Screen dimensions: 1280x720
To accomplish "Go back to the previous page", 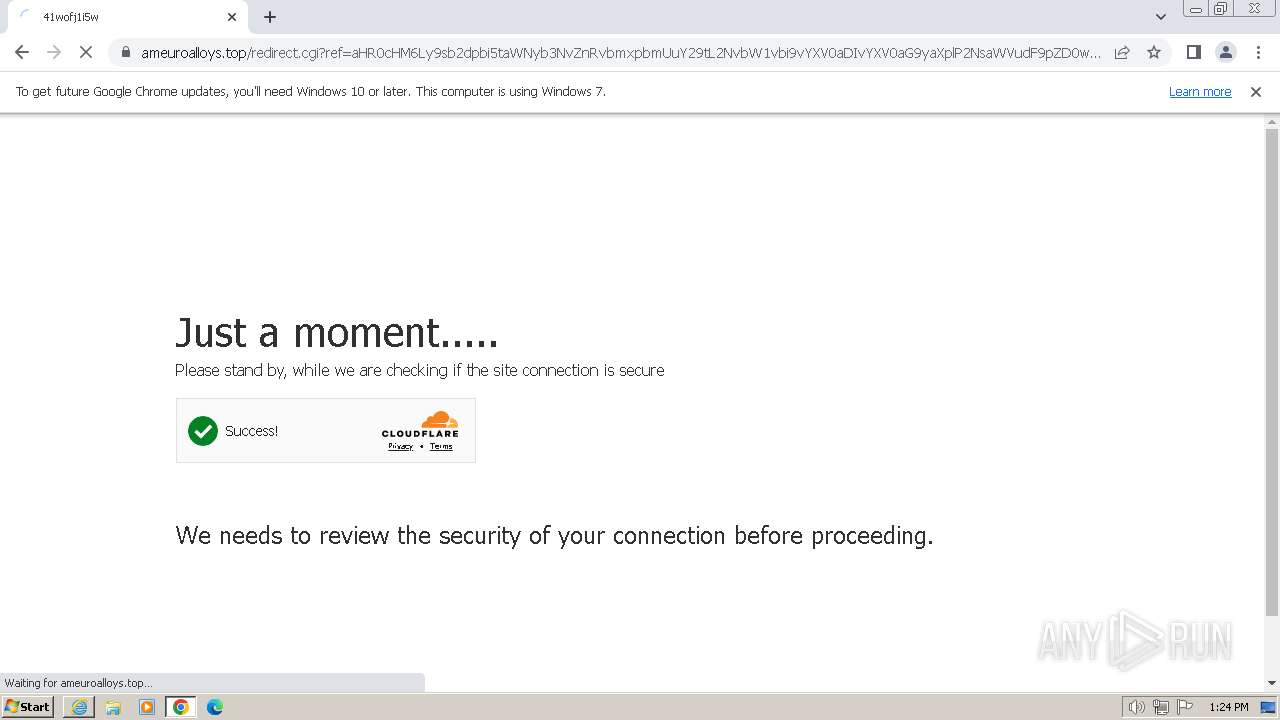I will (x=22, y=52).
